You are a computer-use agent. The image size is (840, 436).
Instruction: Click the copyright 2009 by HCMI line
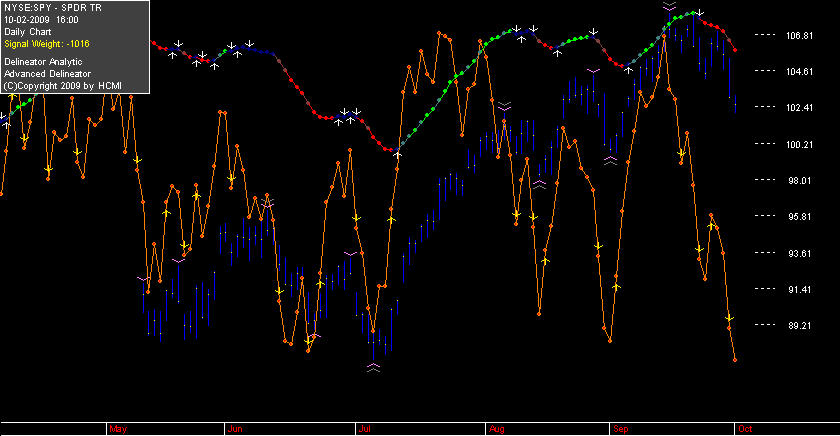pos(63,86)
